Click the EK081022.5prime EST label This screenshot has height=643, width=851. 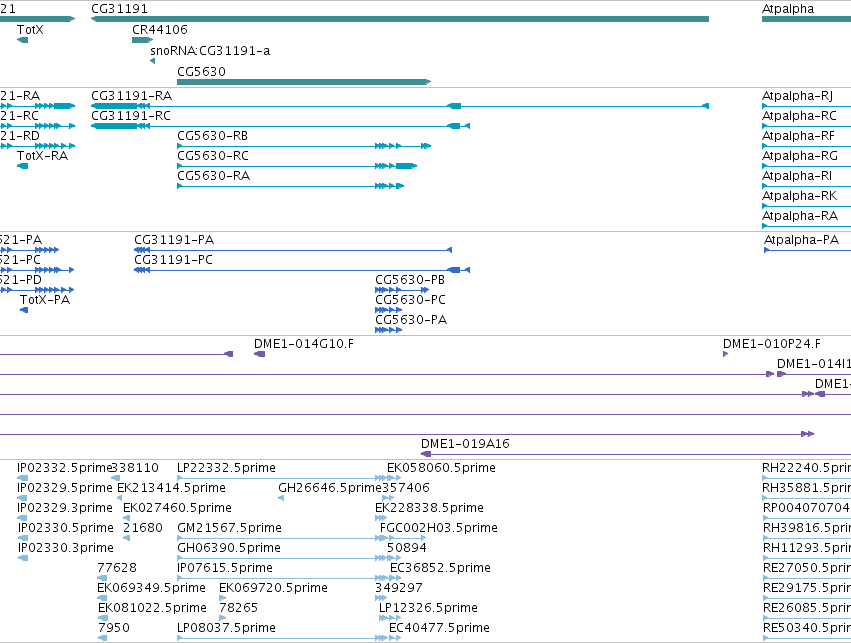pyautogui.click(x=153, y=608)
